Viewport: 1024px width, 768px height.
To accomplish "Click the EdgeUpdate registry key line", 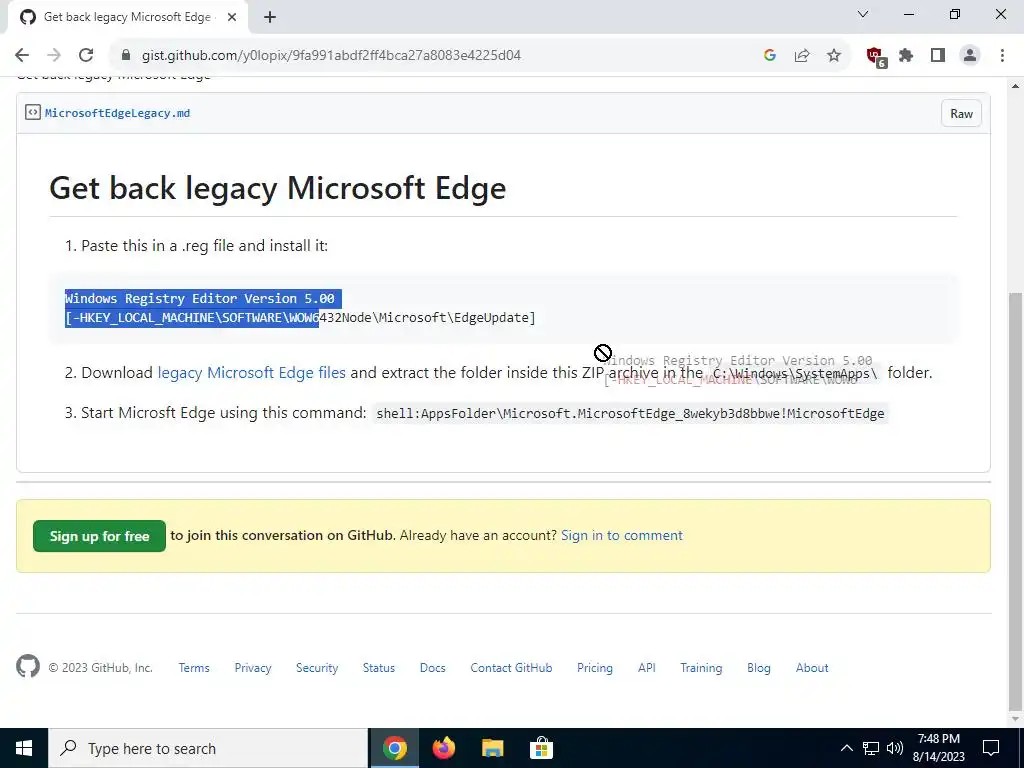I will pyautogui.click(x=300, y=318).
